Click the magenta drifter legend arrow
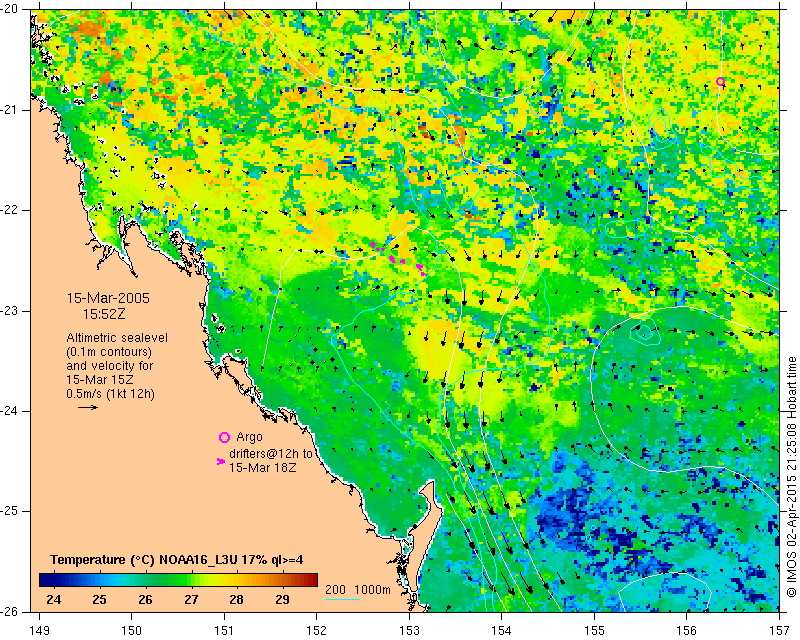This screenshot has width=800, height=640. coord(221,461)
